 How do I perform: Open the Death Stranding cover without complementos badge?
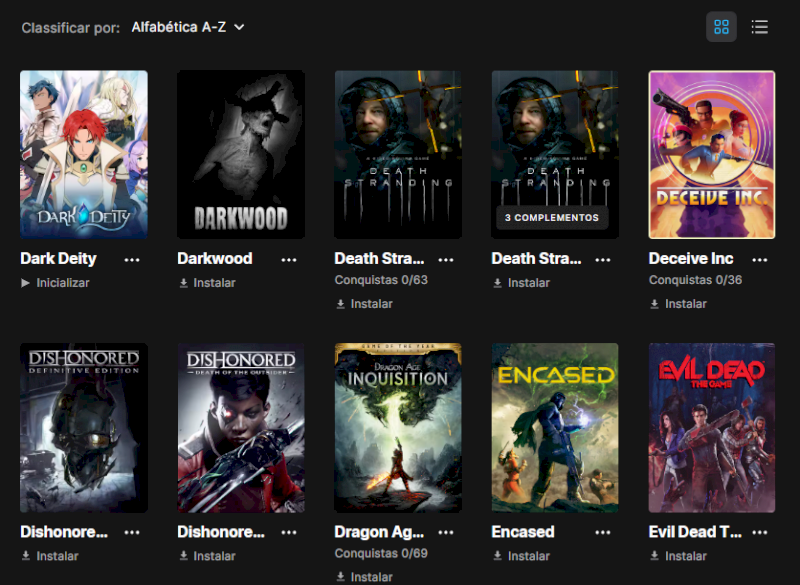coord(398,155)
